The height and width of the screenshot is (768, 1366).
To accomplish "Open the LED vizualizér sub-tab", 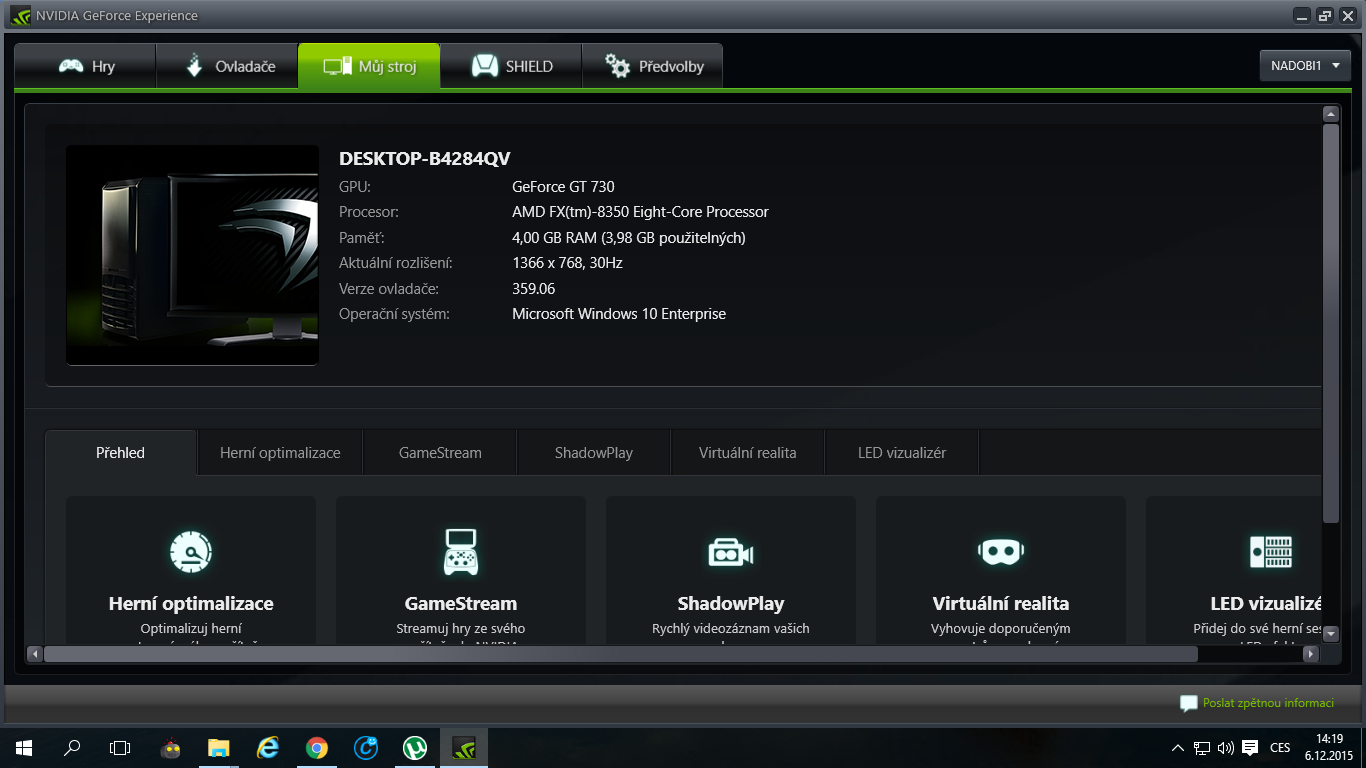I will (901, 453).
